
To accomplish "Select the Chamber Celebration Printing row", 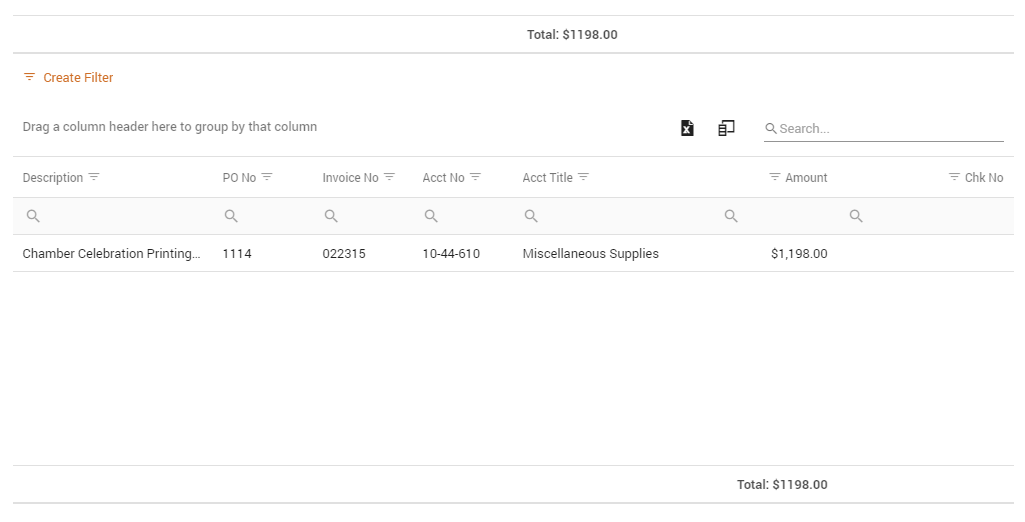I will [513, 253].
